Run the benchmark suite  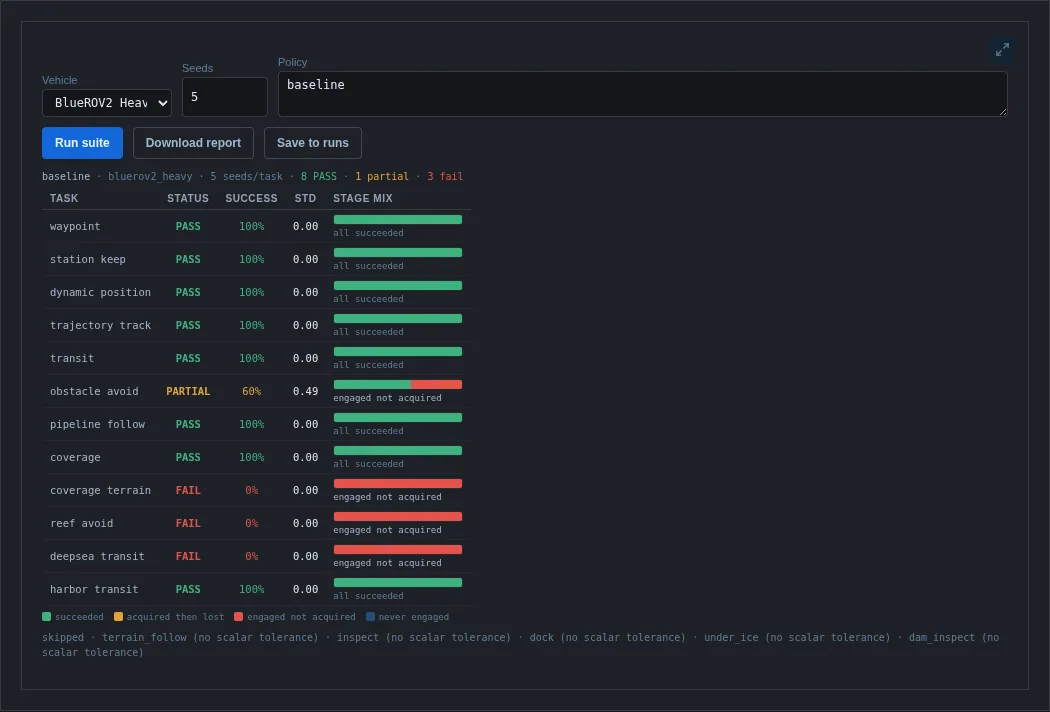[82, 143]
